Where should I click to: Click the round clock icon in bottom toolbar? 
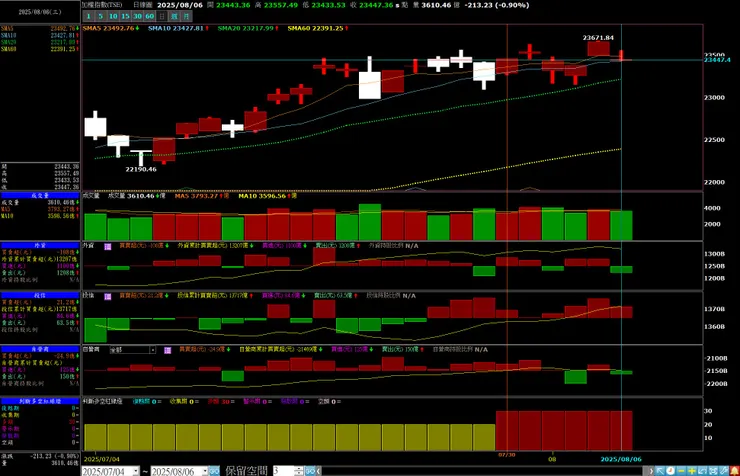pos(670,471)
